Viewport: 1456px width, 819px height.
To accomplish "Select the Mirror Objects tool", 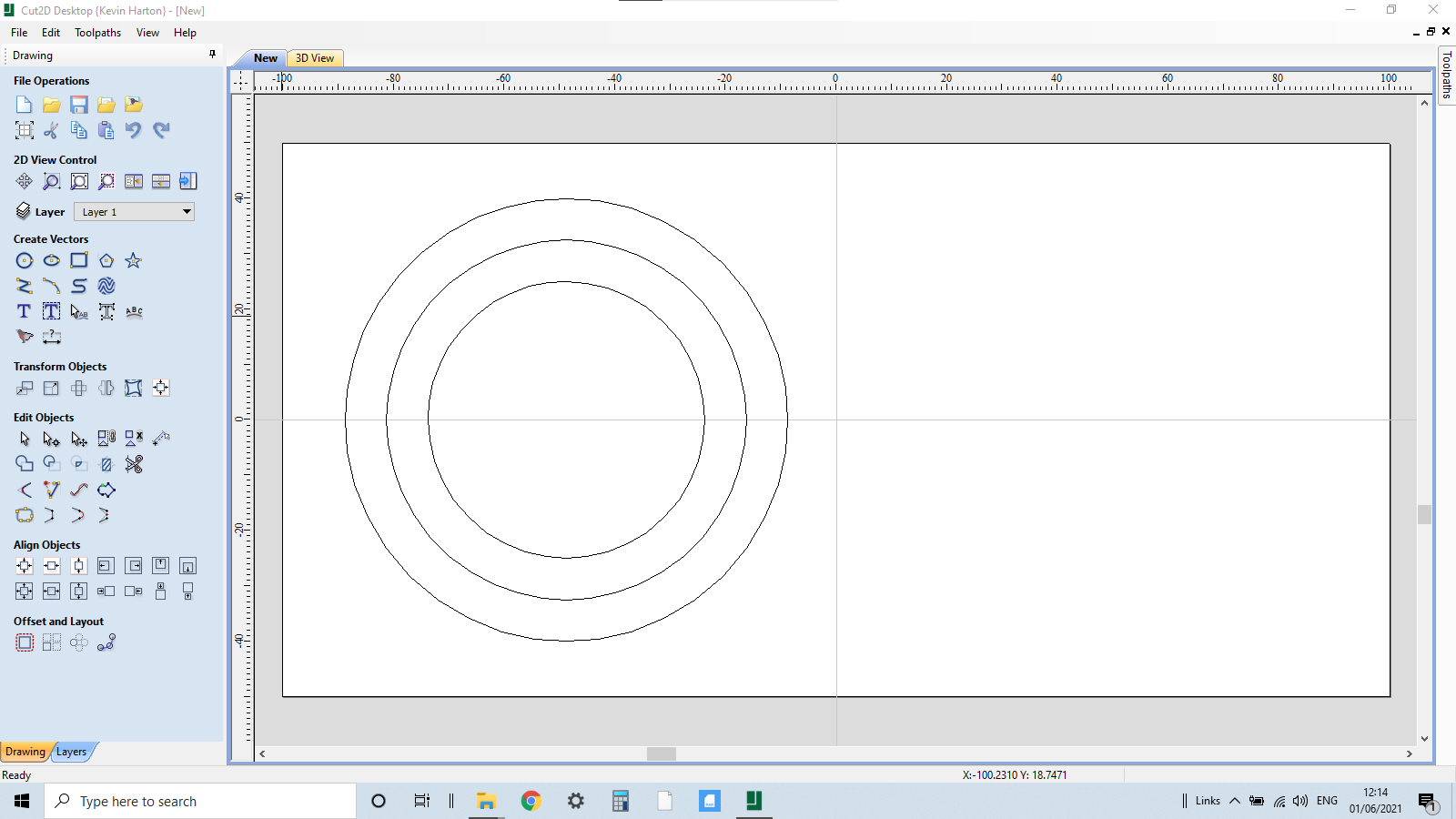I will pyautogui.click(x=106, y=388).
